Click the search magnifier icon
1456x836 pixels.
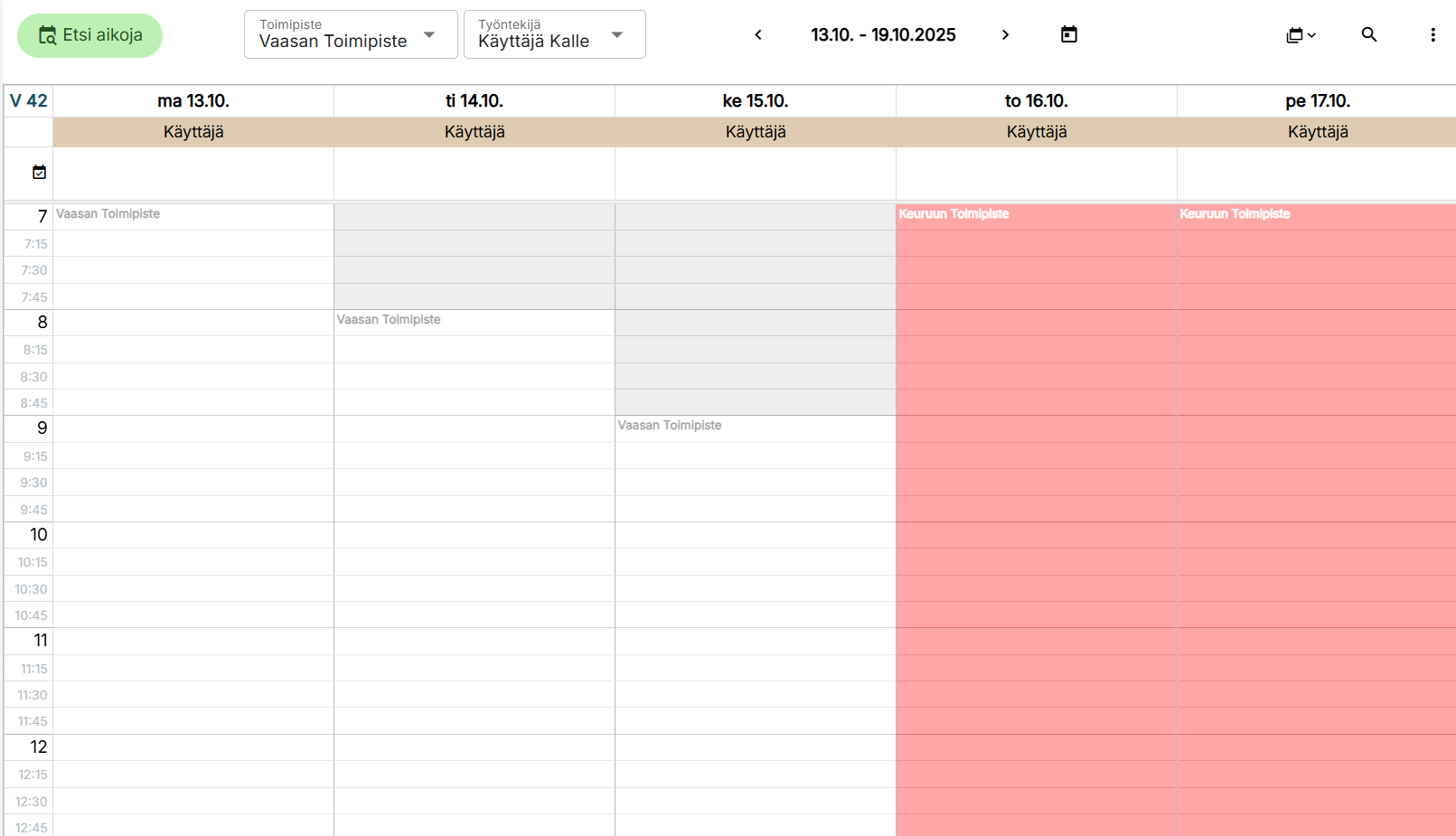1368,35
